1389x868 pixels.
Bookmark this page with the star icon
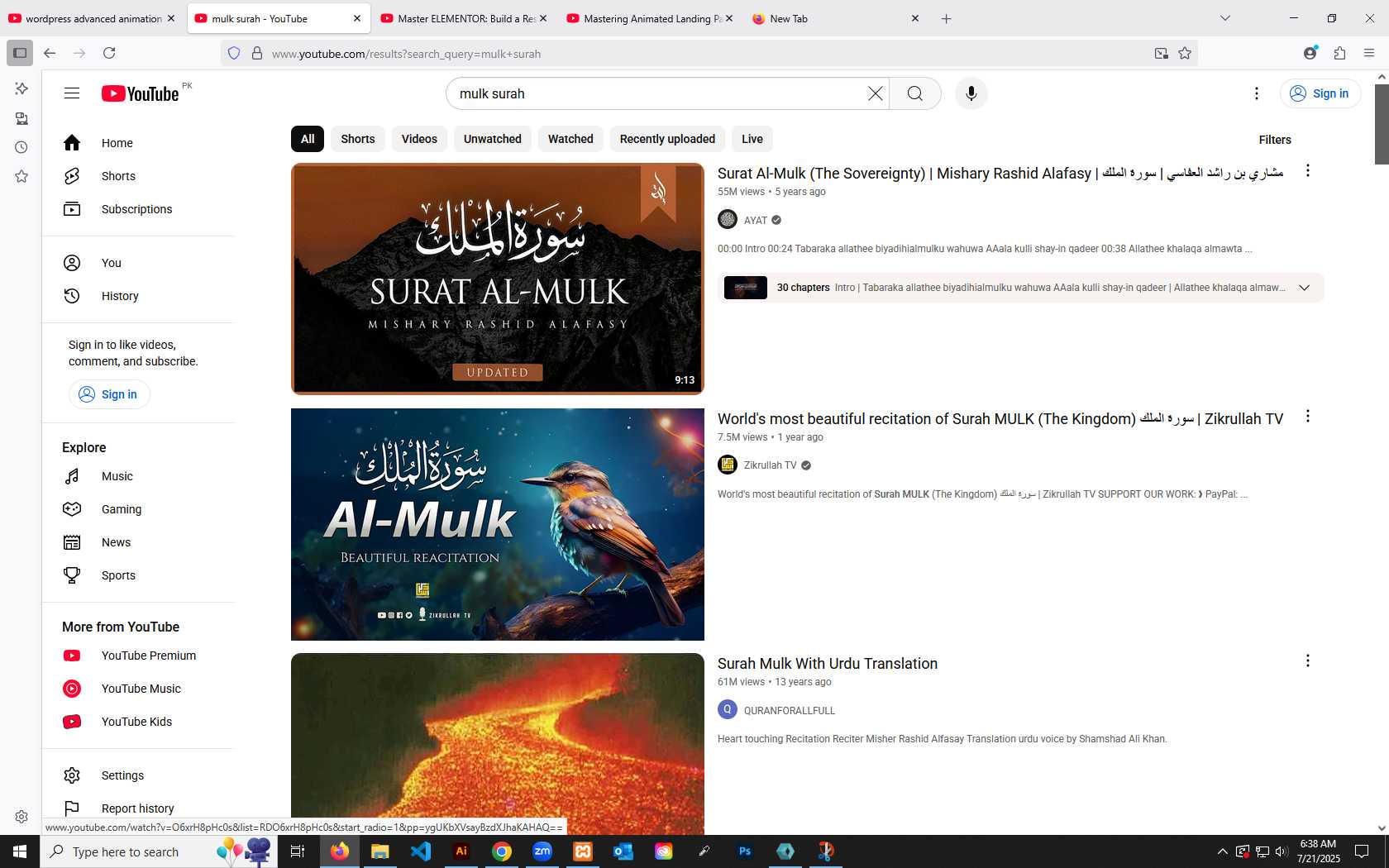[1184, 53]
